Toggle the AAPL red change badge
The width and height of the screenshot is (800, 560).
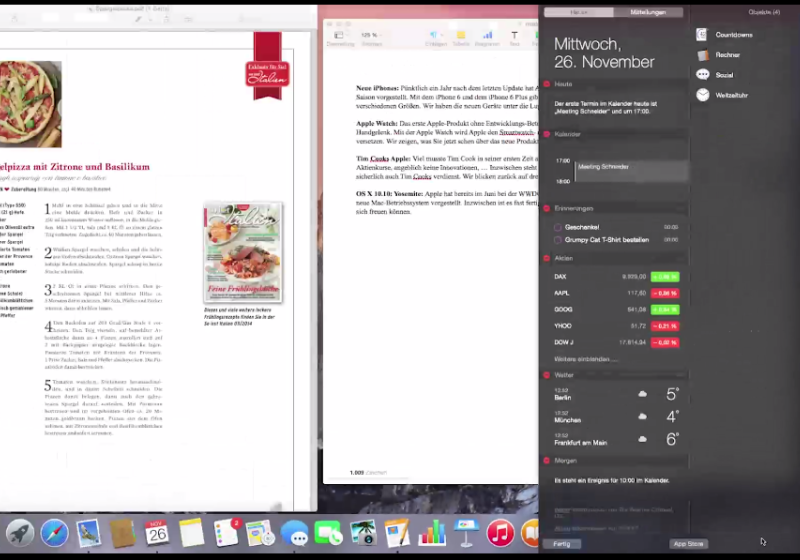pos(665,293)
